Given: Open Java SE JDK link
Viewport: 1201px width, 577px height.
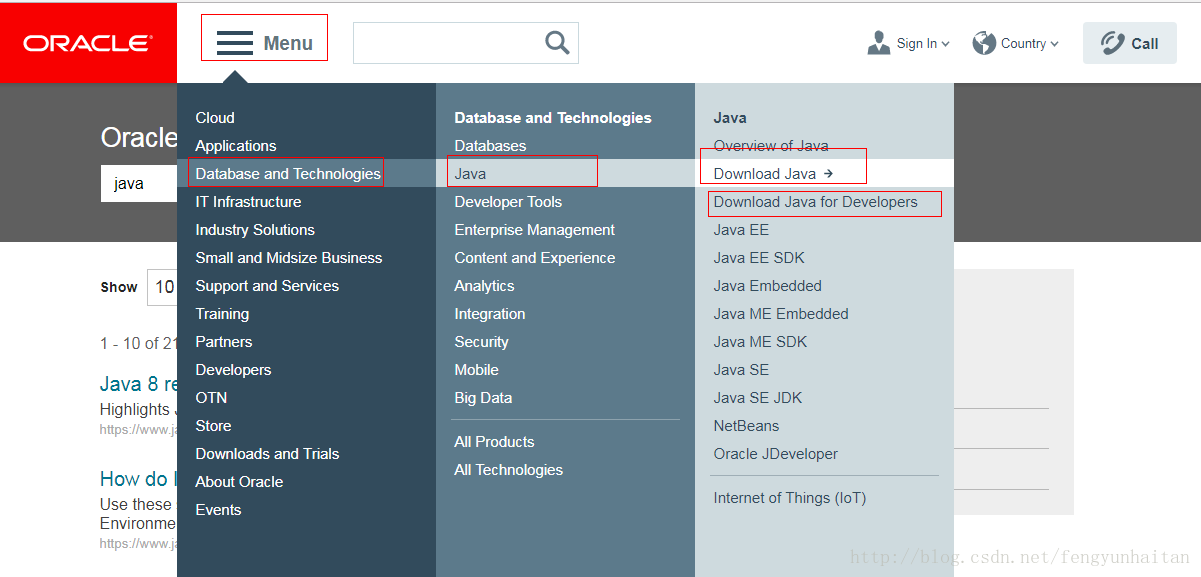Looking at the screenshot, I should 758,398.
